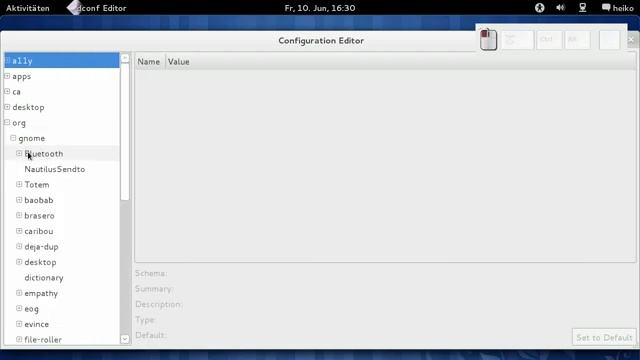This screenshot has height=360, width=640.
Task: Open the network connection icon menu
Action: pyautogui.click(x=582, y=8)
